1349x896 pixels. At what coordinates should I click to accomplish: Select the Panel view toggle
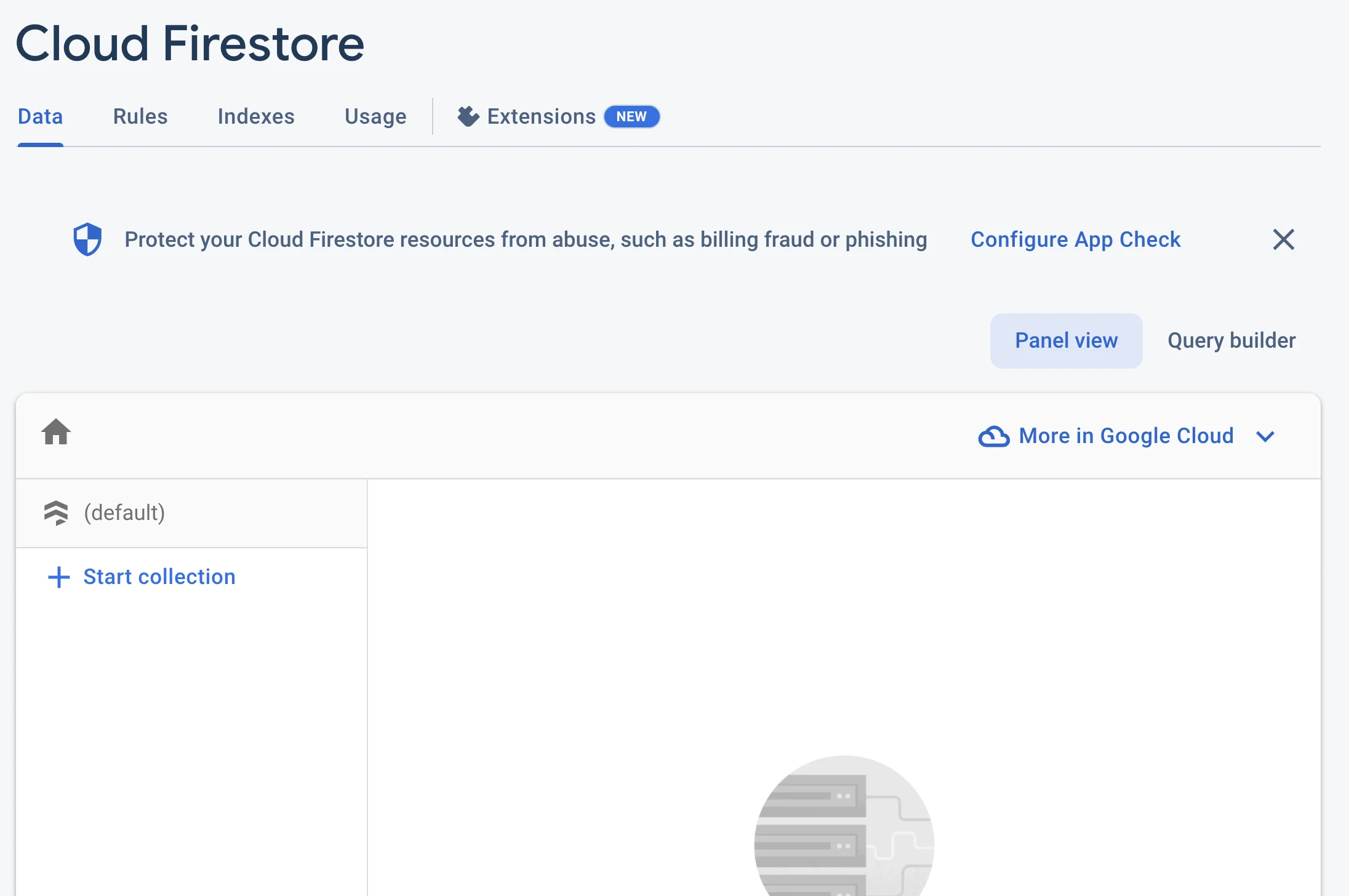(x=1066, y=341)
